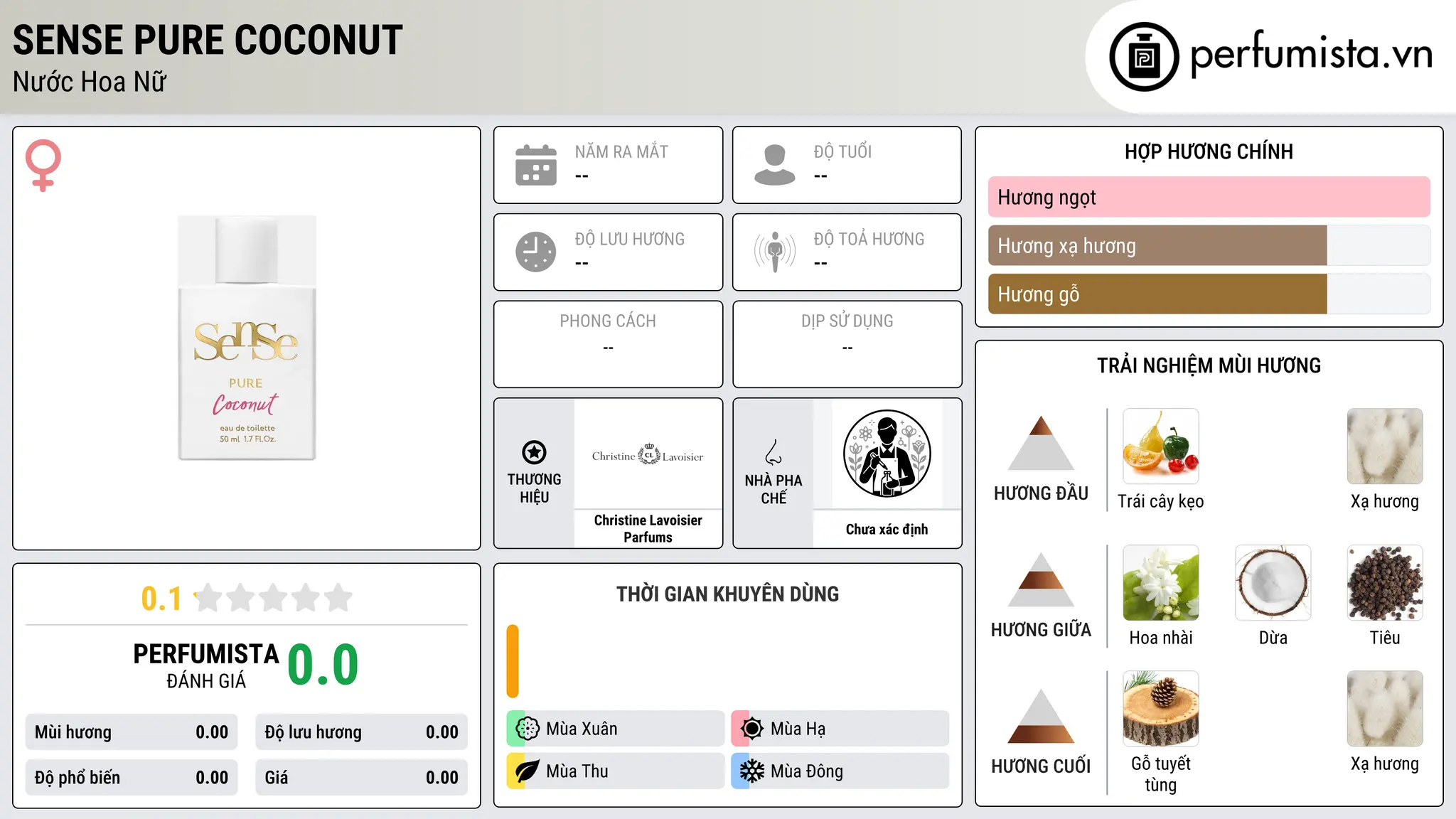The image size is (1456, 819).
Task: Click the sillage radiating person icon
Action: [x=775, y=252]
